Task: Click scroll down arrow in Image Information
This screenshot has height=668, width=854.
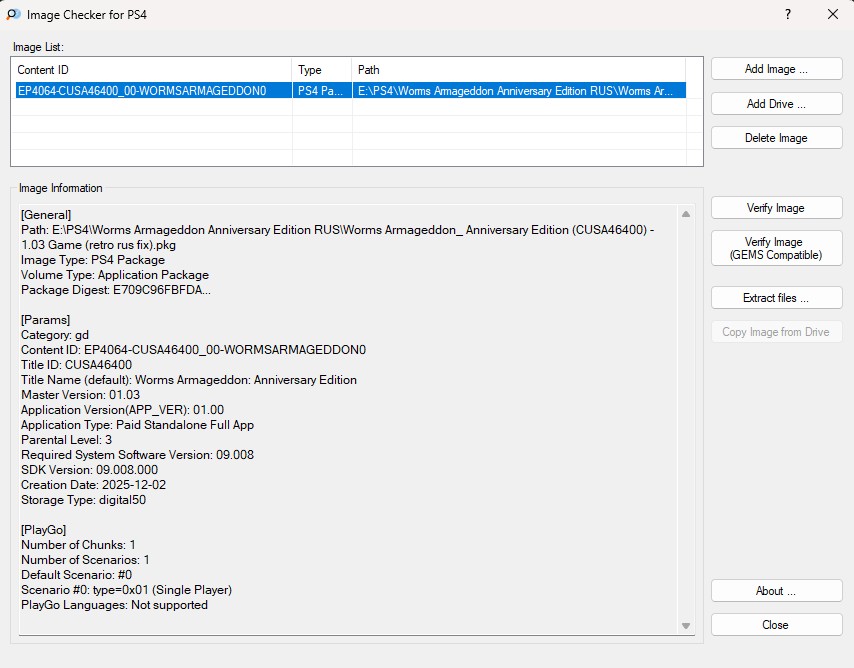Action: (x=686, y=625)
